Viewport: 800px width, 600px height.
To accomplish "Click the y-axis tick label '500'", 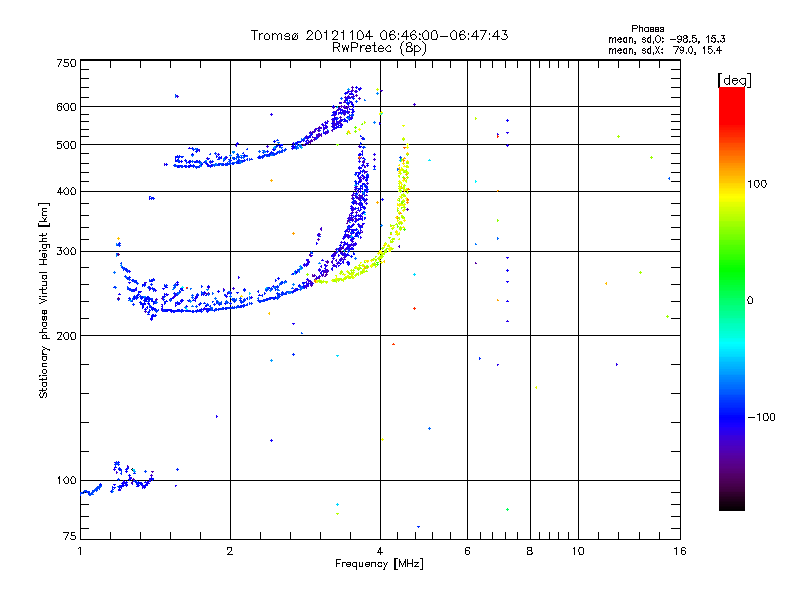I will 66,145.
